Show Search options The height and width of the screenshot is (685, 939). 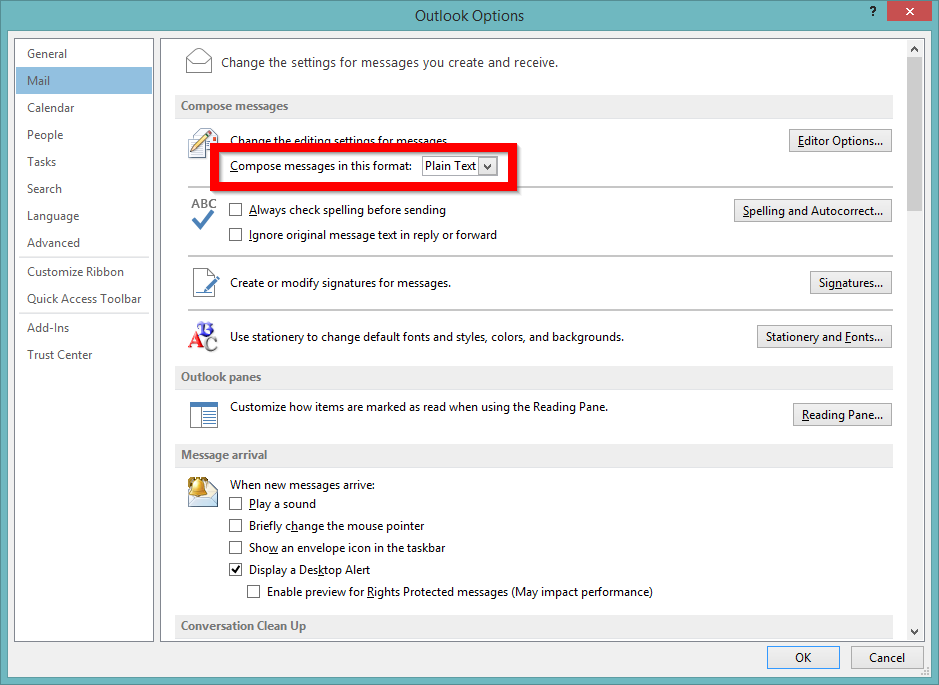(84, 189)
